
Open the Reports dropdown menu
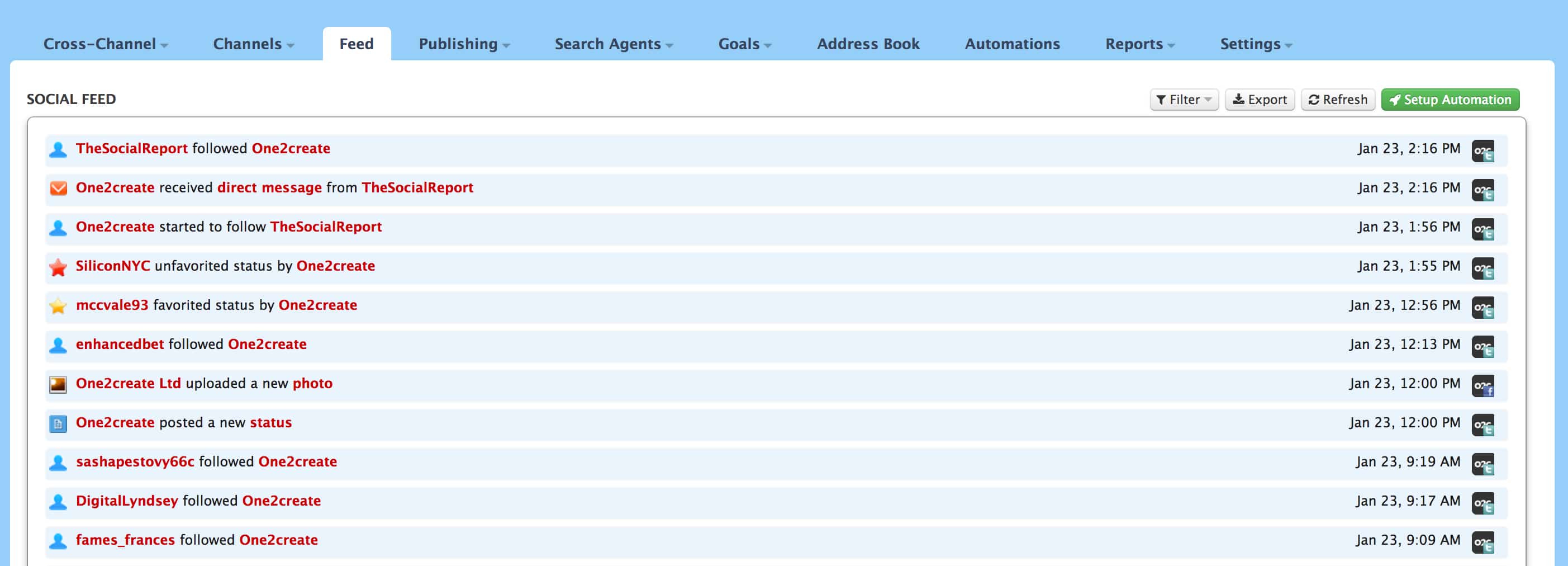tap(1139, 44)
